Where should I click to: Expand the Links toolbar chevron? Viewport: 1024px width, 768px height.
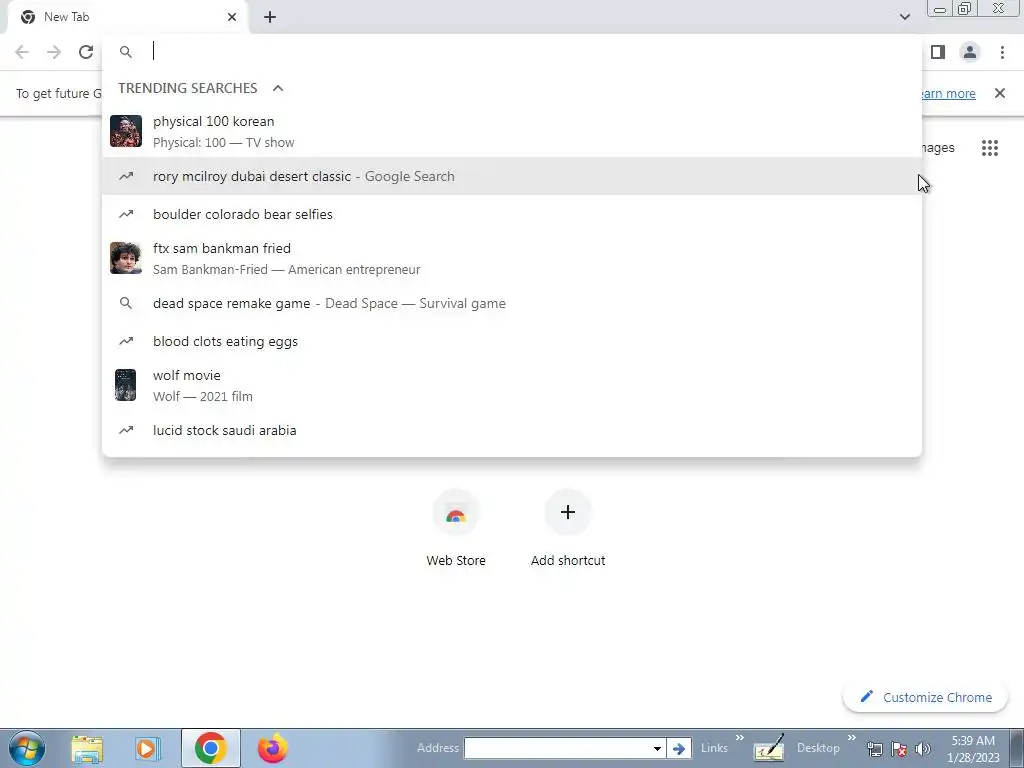click(x=740, y=738)
